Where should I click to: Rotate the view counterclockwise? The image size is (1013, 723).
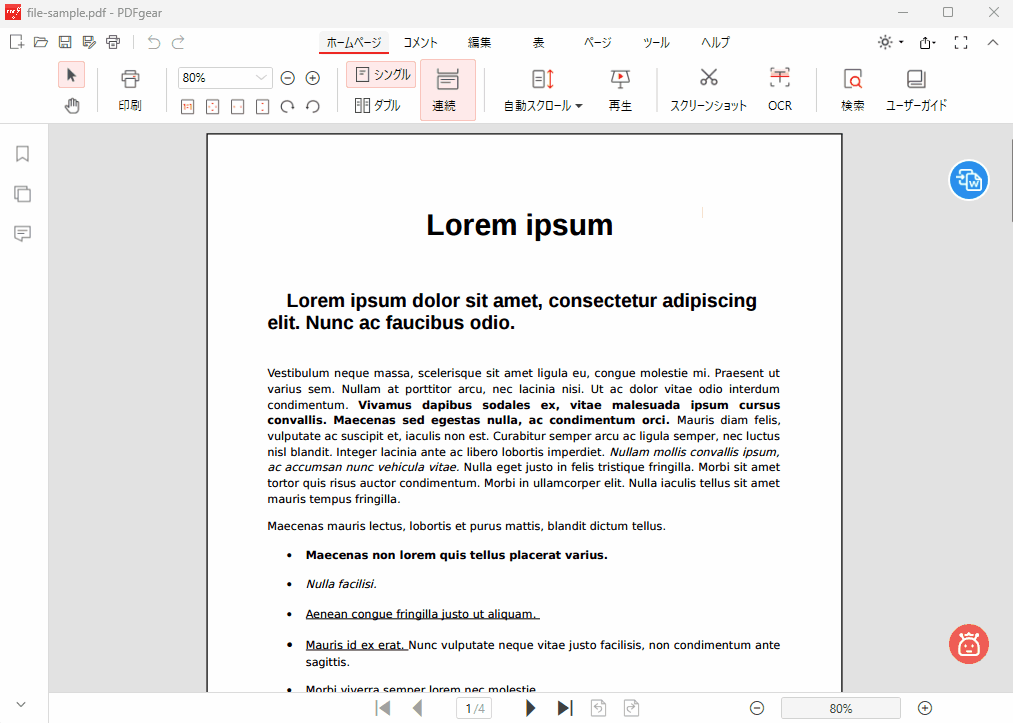pos(313,105)
